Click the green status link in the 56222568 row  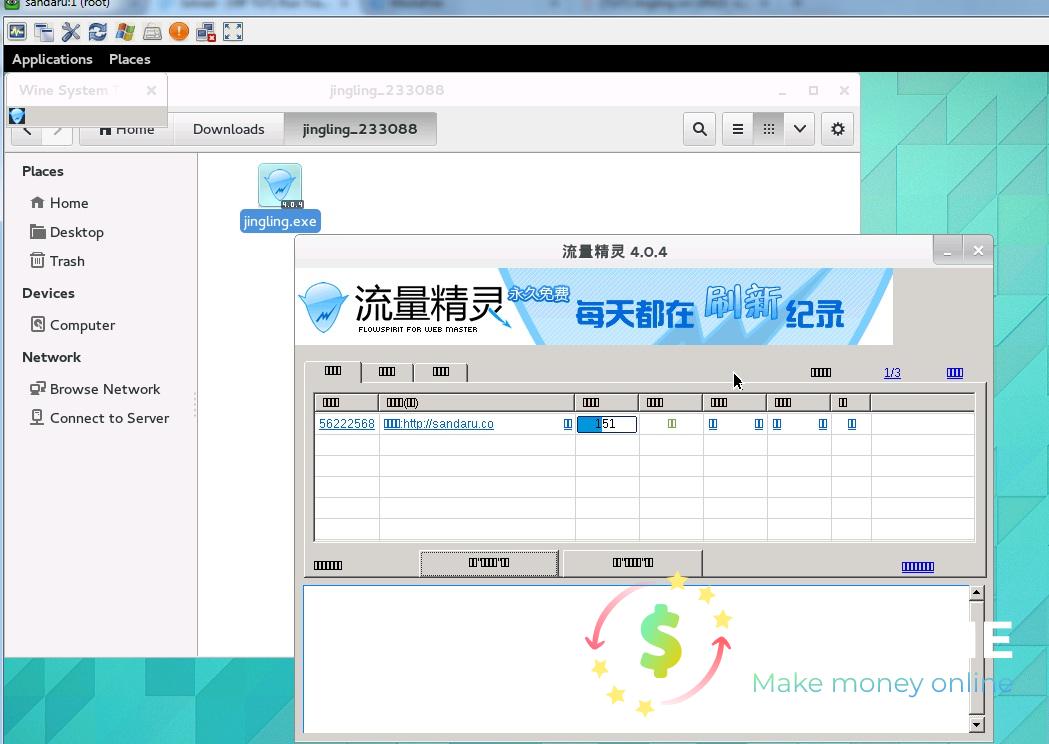(x=672, y=424)
